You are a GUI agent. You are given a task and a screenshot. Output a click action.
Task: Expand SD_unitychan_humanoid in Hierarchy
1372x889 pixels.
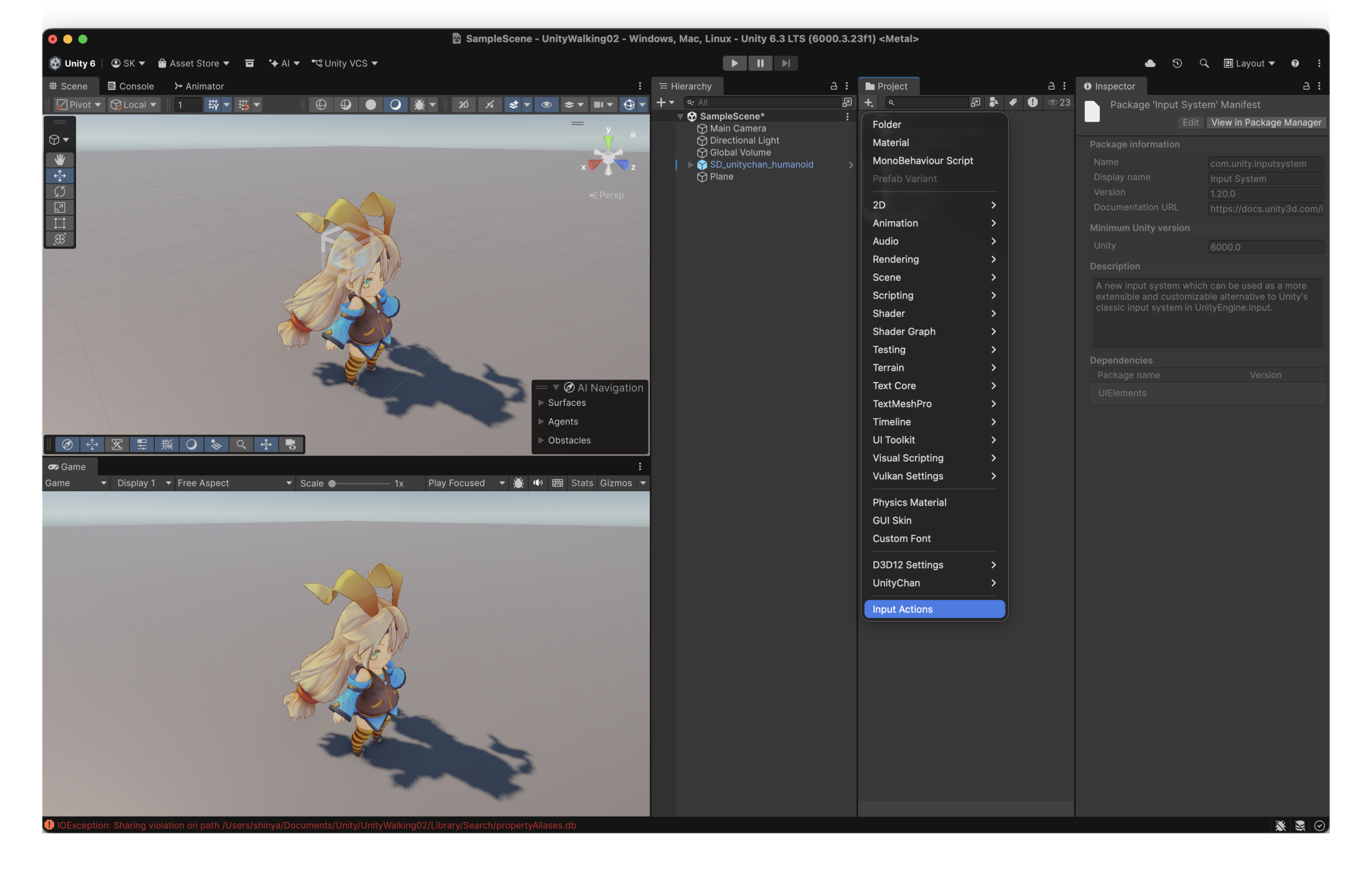click(690, 165)
